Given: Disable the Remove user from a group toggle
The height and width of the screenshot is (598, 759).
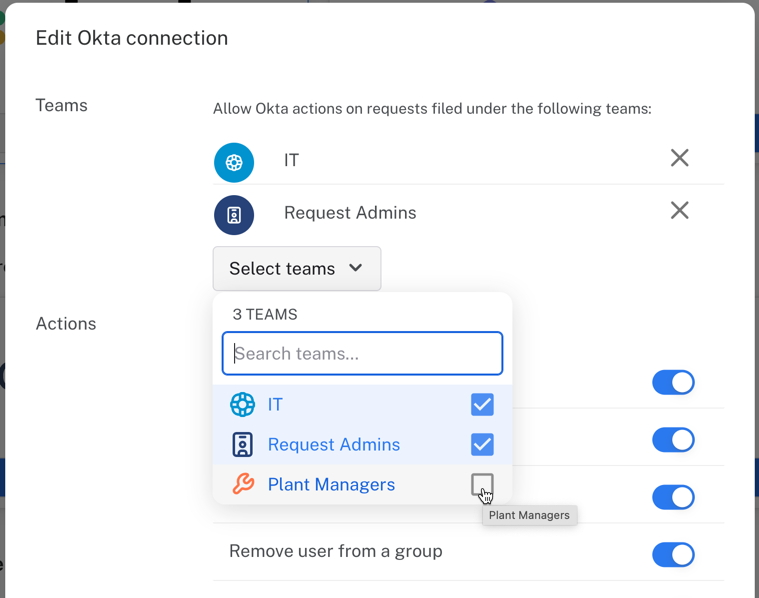Looking at the screenshot, I should click(673, 555).
